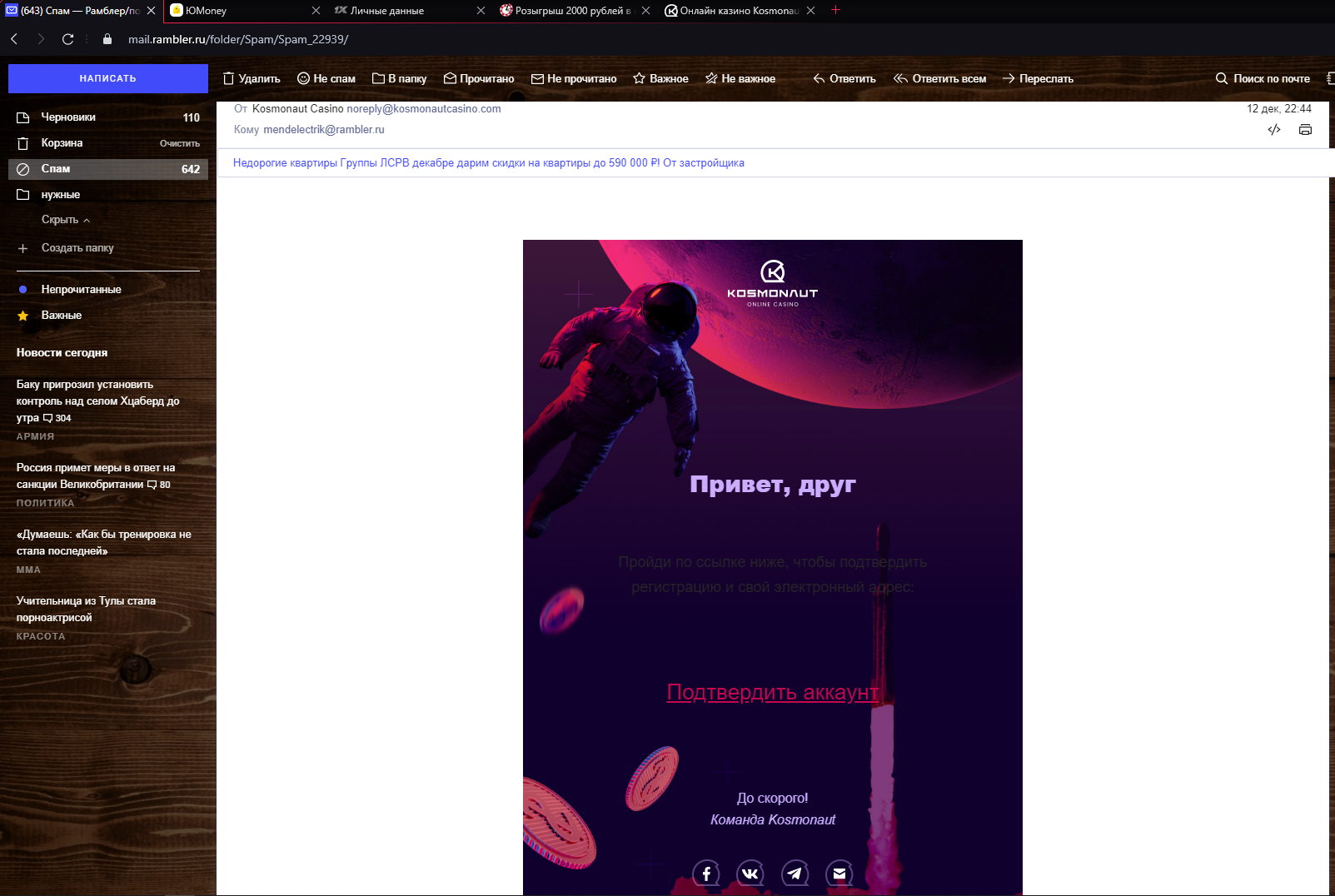The image size is (1335, 896).
Task: Reply with the Ответить button
Action: (x=844, y=78)
